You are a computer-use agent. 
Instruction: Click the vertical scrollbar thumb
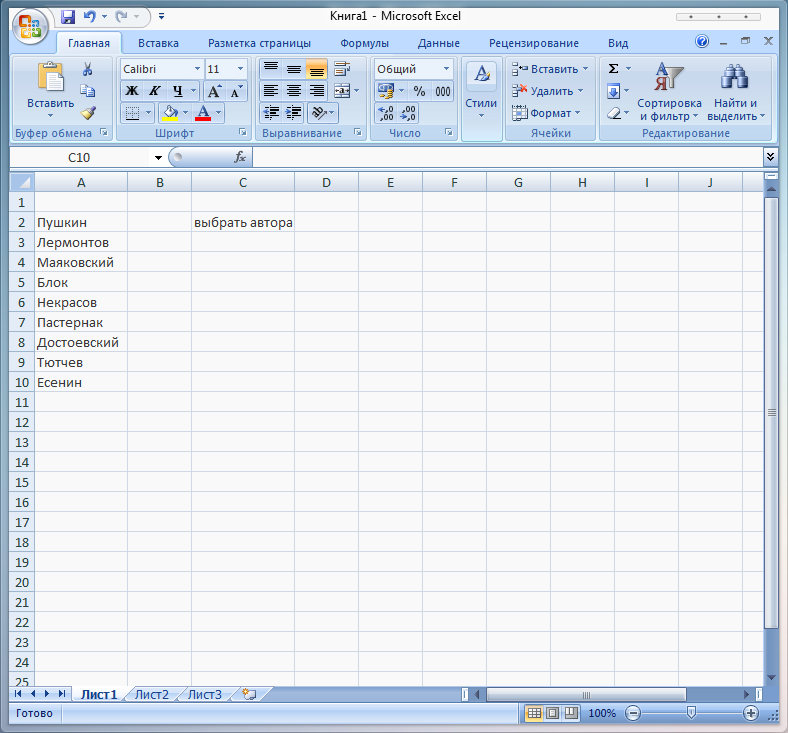[771, 412]
